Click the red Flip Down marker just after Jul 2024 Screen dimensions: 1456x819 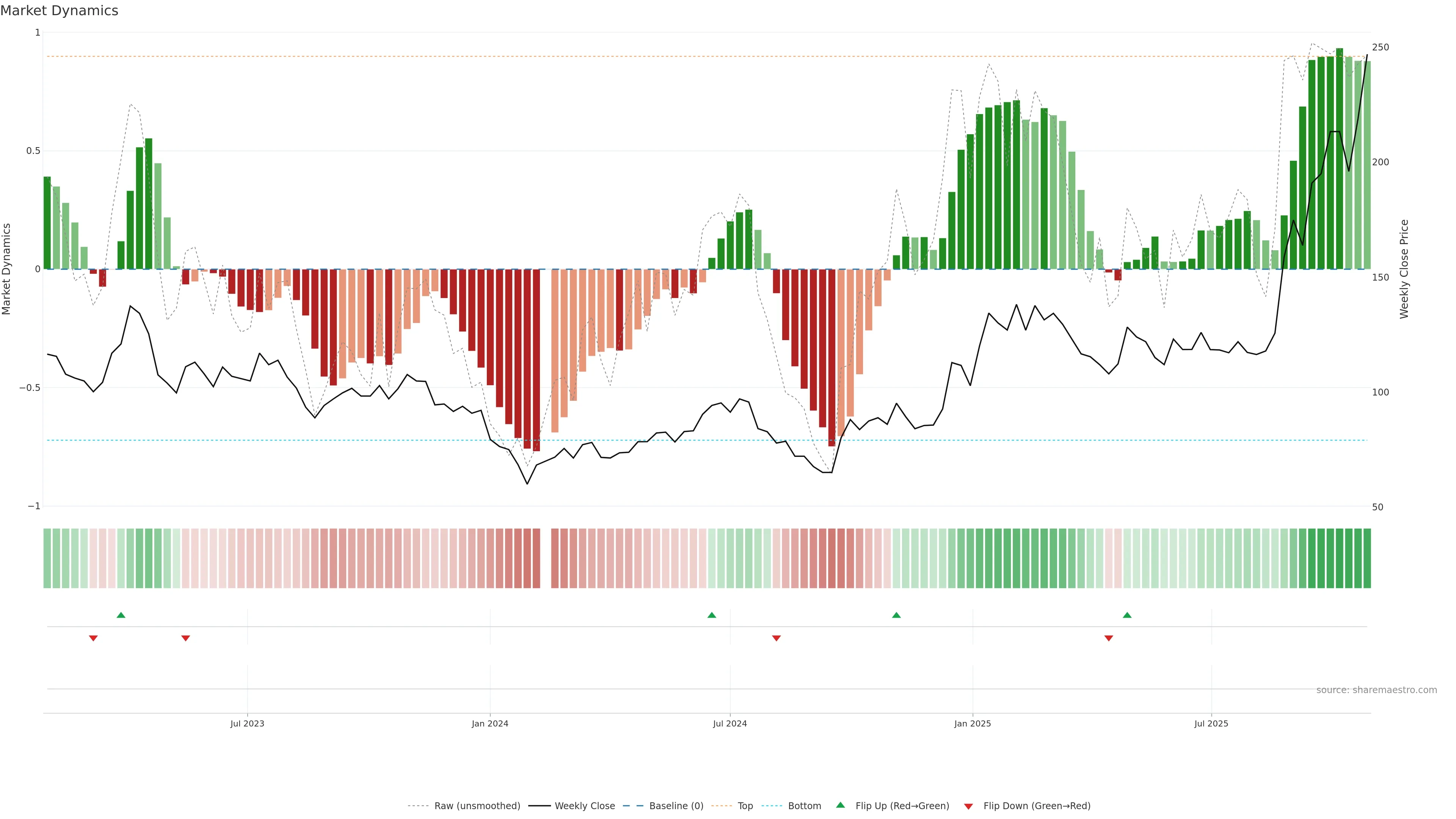coord(776,638)
